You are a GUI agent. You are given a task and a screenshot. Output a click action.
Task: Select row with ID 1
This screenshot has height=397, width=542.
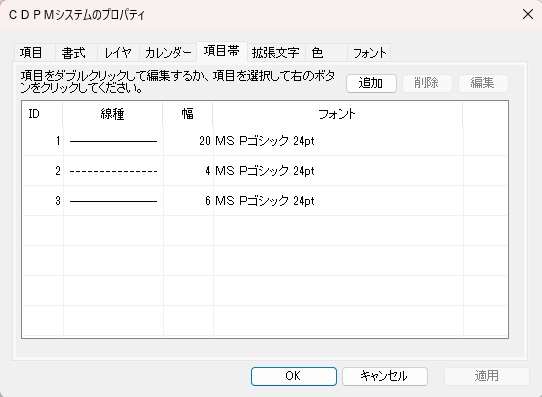265,141
